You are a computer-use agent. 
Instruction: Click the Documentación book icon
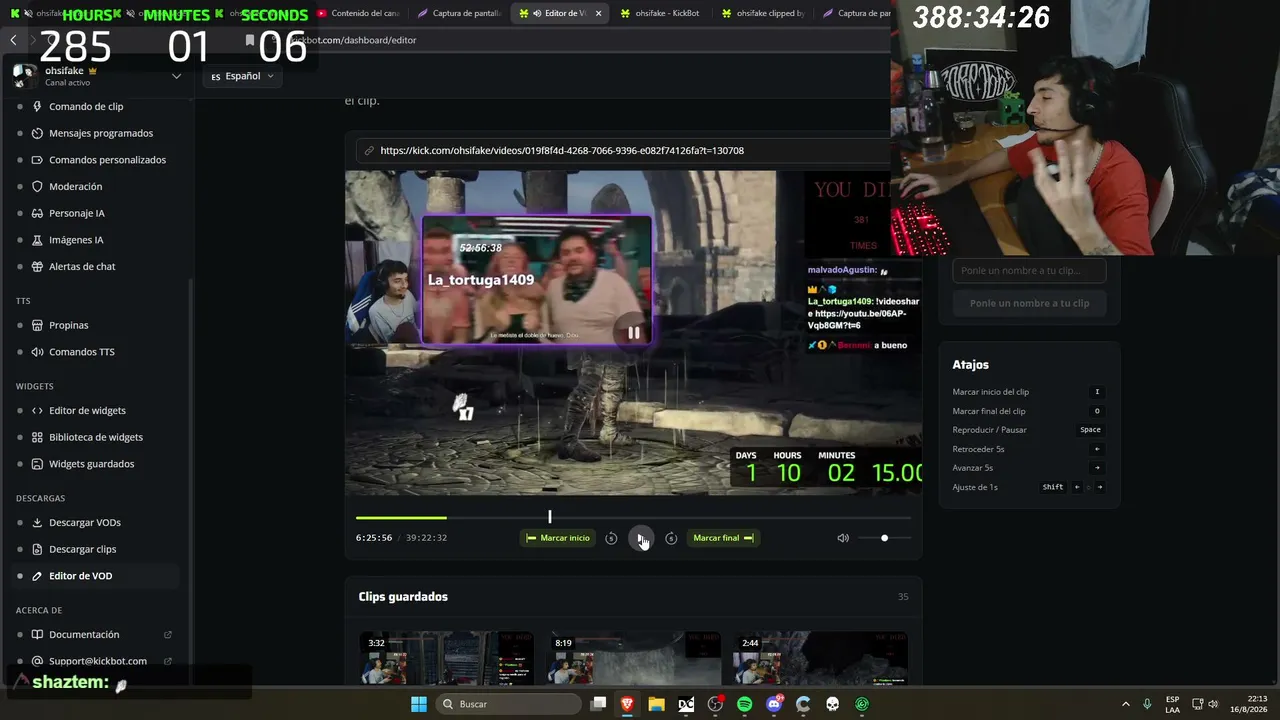click(x=37, y=634)
